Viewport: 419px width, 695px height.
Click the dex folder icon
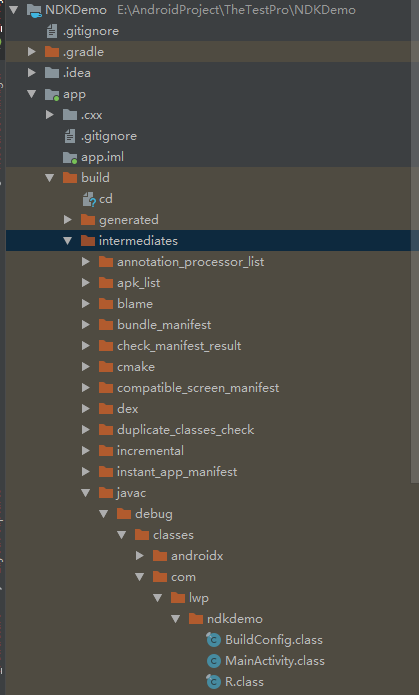click(106, 409)
